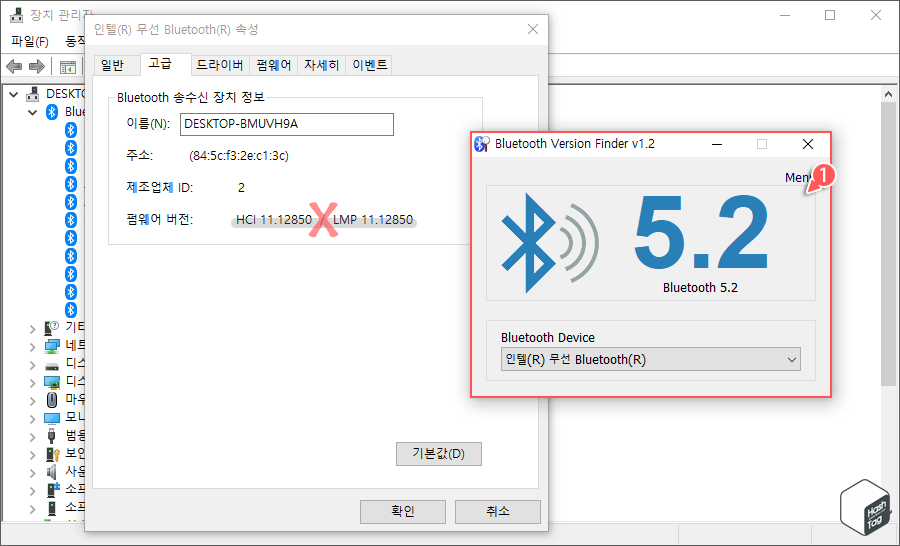
Task: Minimize the Bluetooth Version Finder window
Action: (717, 144)
